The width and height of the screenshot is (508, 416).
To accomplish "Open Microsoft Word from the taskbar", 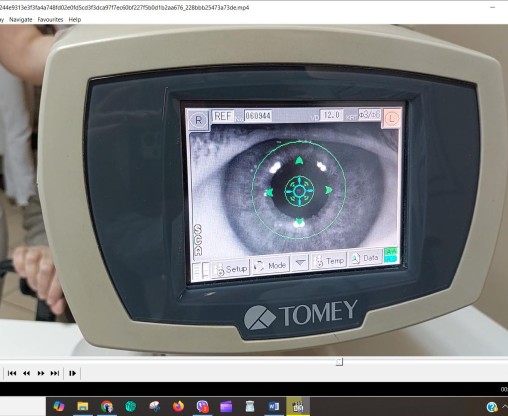I will [274, 406].
